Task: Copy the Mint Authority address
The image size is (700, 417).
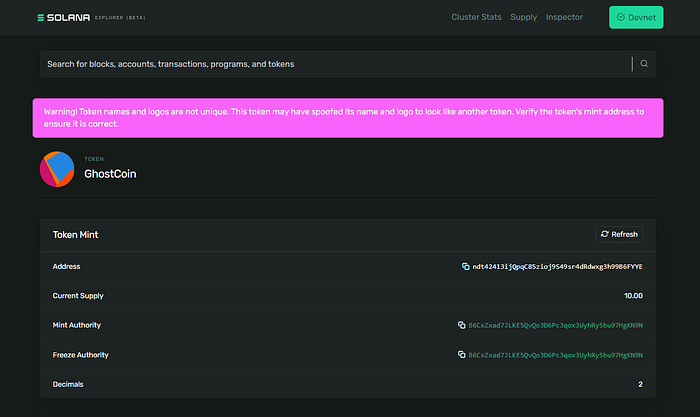Action: pyautogui.click(x=461, y=325)
